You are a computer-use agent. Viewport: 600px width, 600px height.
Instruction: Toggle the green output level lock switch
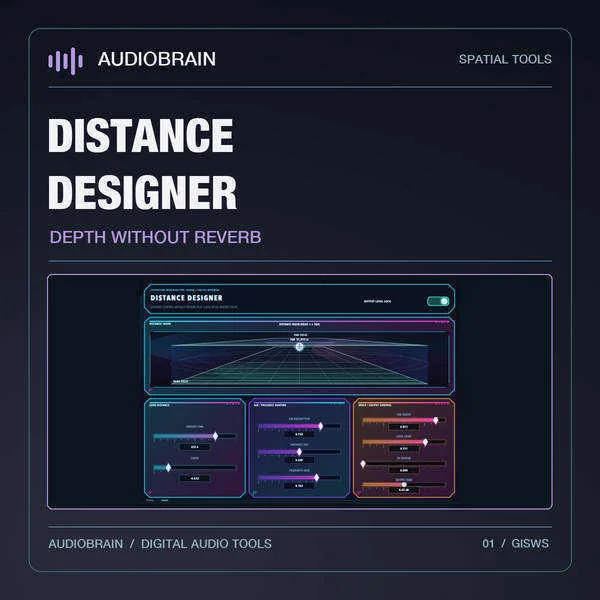pyautogui.click(x=438, y=301)
